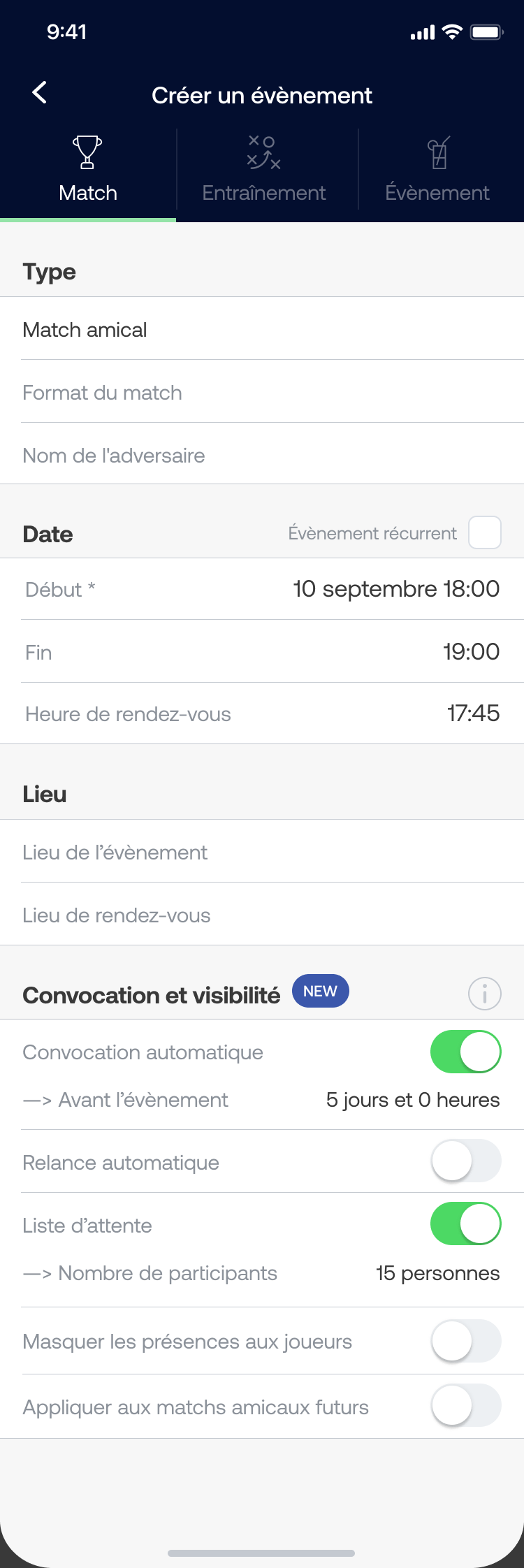Tap the back arrow icon
Image resolution: width=524 pixels, height=1568 pixels.
[x=40, y=92]
